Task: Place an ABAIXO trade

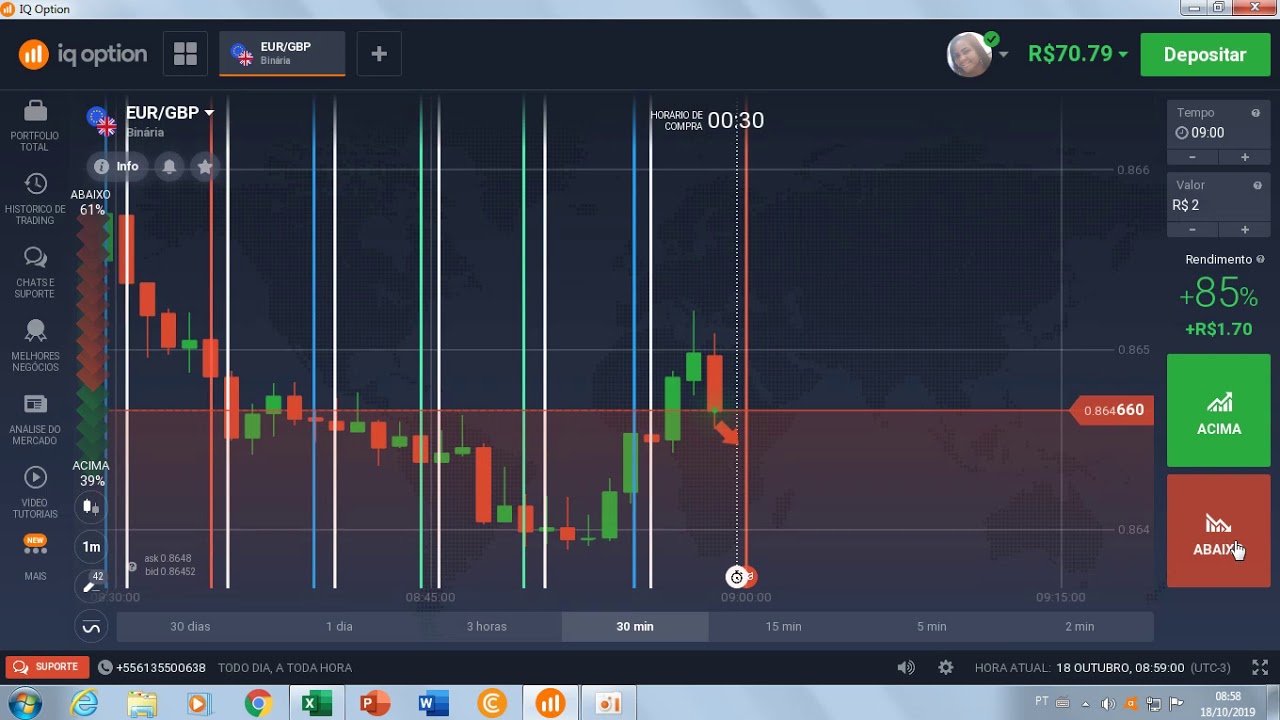Action: click(x=1218, y=531)
